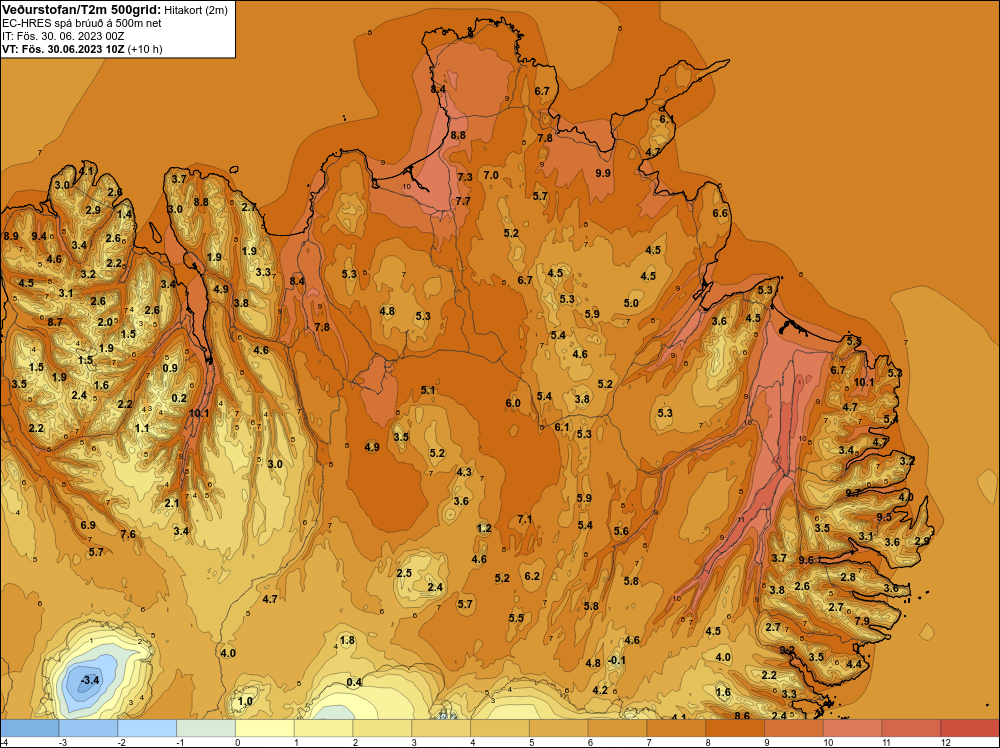This screenshot has height=748, width=1000.
Task: Click the 1.0 temperature label
Action: click(245, 701)
